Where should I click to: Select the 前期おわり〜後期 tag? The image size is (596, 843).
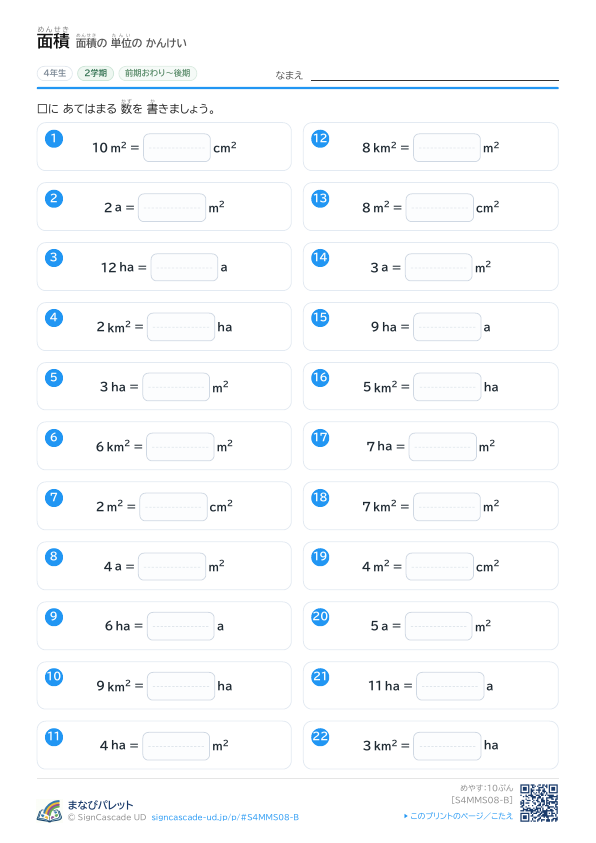coord(157,73)
